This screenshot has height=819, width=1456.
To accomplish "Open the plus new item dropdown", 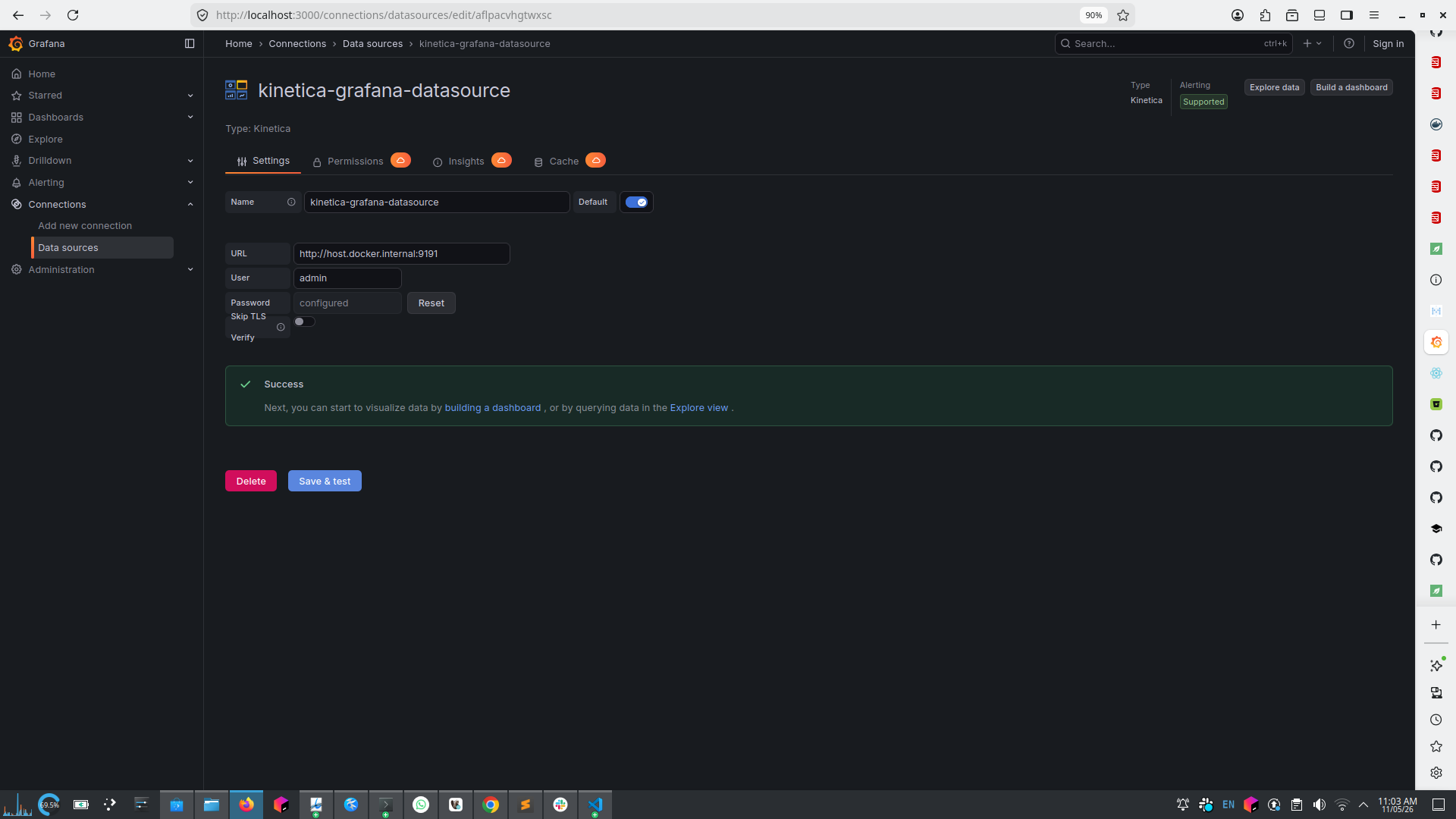I will click(x=1312, y=44).
